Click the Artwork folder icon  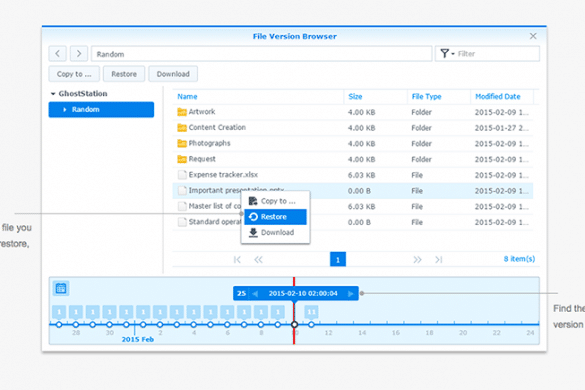(182, 112)
